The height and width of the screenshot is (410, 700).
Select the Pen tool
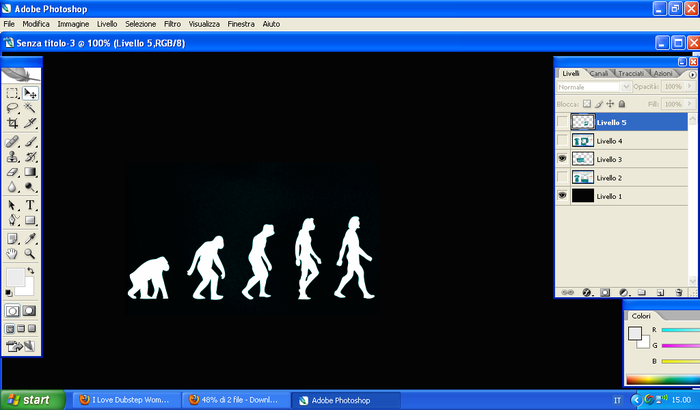point(12,220)
